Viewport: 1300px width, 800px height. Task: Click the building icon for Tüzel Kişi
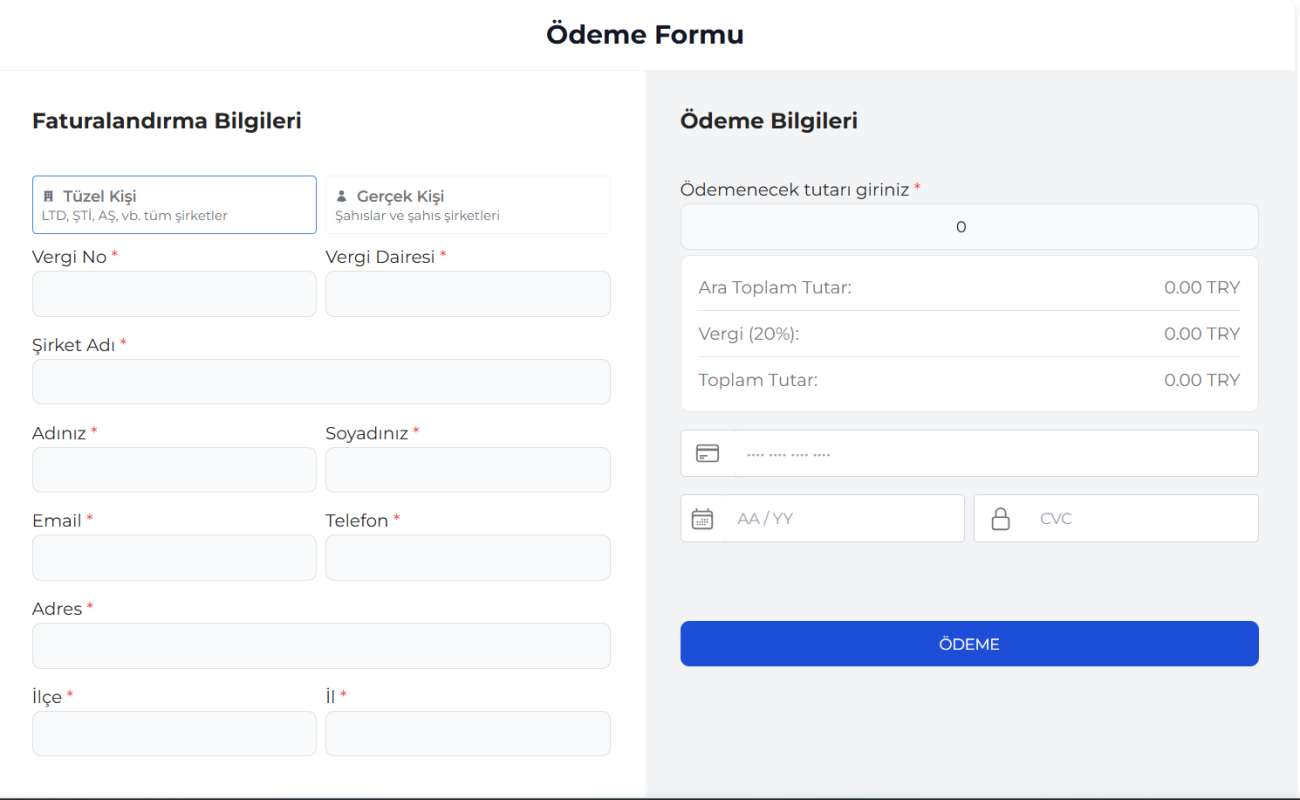[x=48, y=197]
